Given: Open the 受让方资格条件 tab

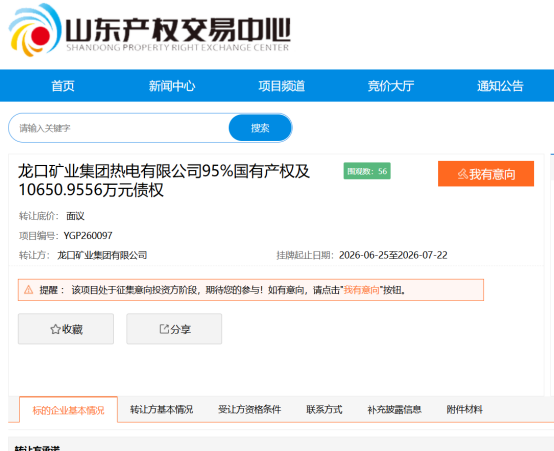Looking at the screenshot, I should (x=249, y=409).
